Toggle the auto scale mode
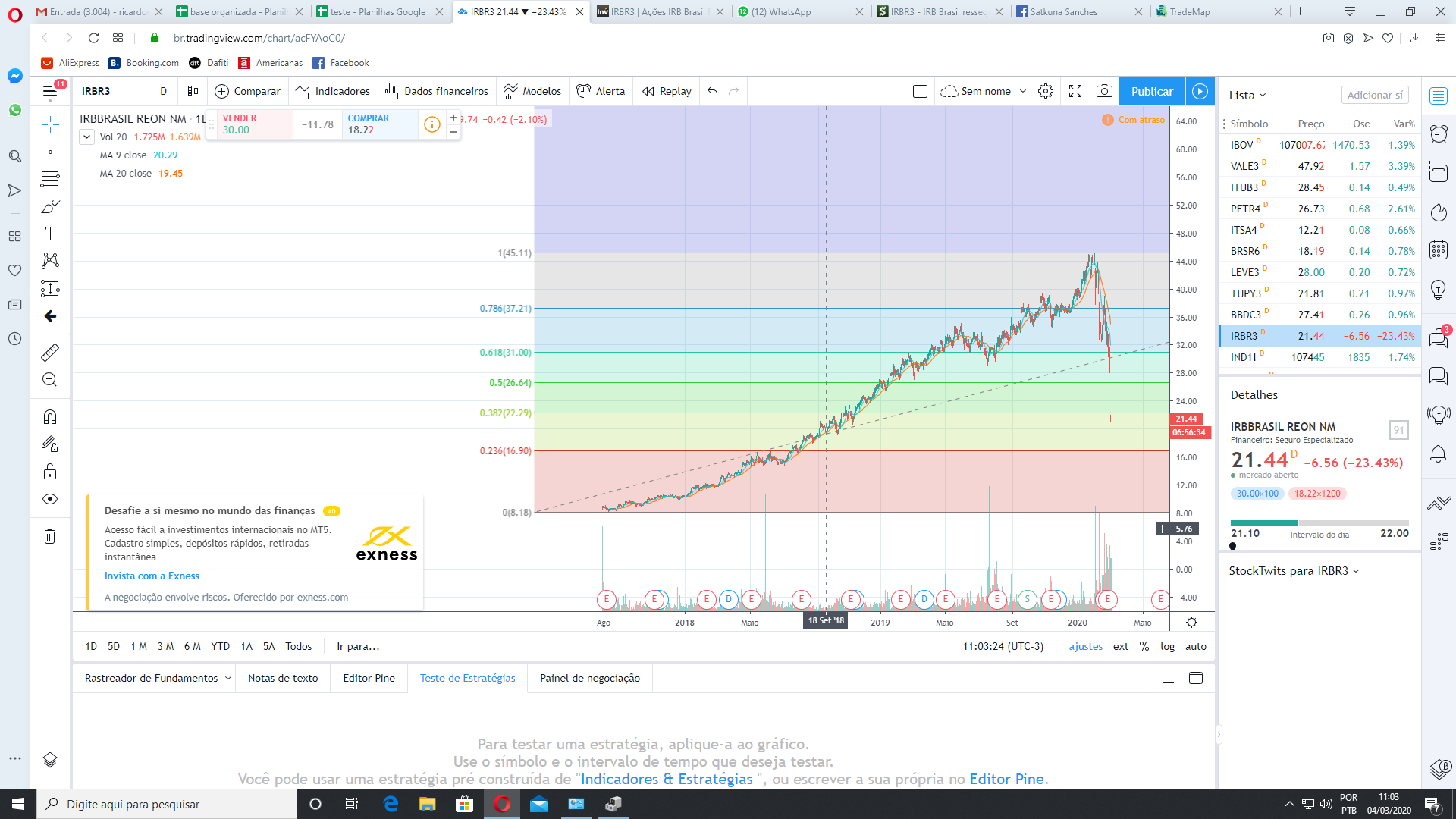The width and height of the screenshot is (1456, 819). pyautogui.click(x=1196, y=646)
